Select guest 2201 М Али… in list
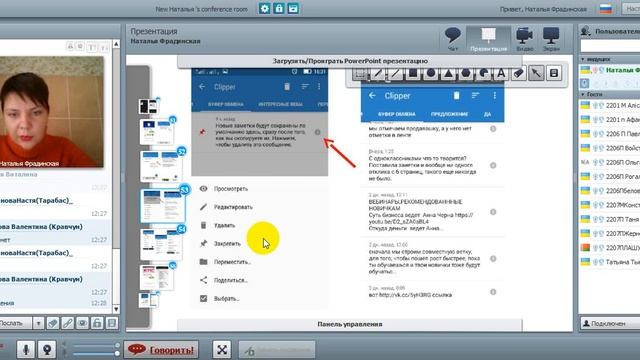This screenshot has width=640, height=360. click(610, 105)
